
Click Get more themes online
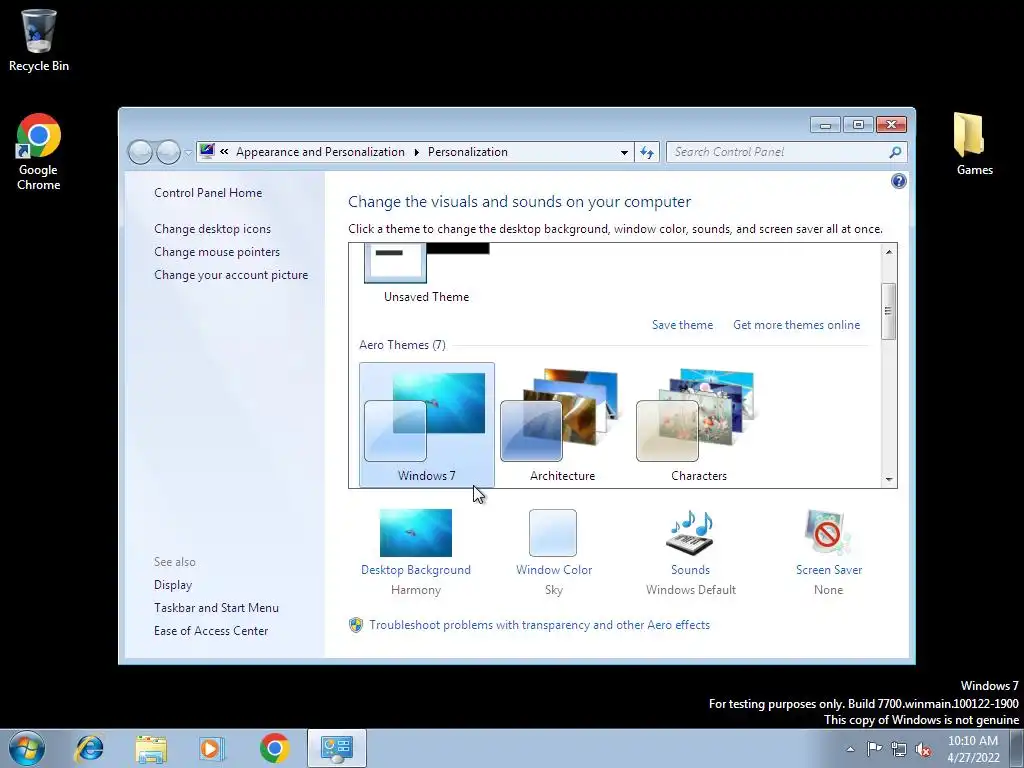[x=796, y=325]
